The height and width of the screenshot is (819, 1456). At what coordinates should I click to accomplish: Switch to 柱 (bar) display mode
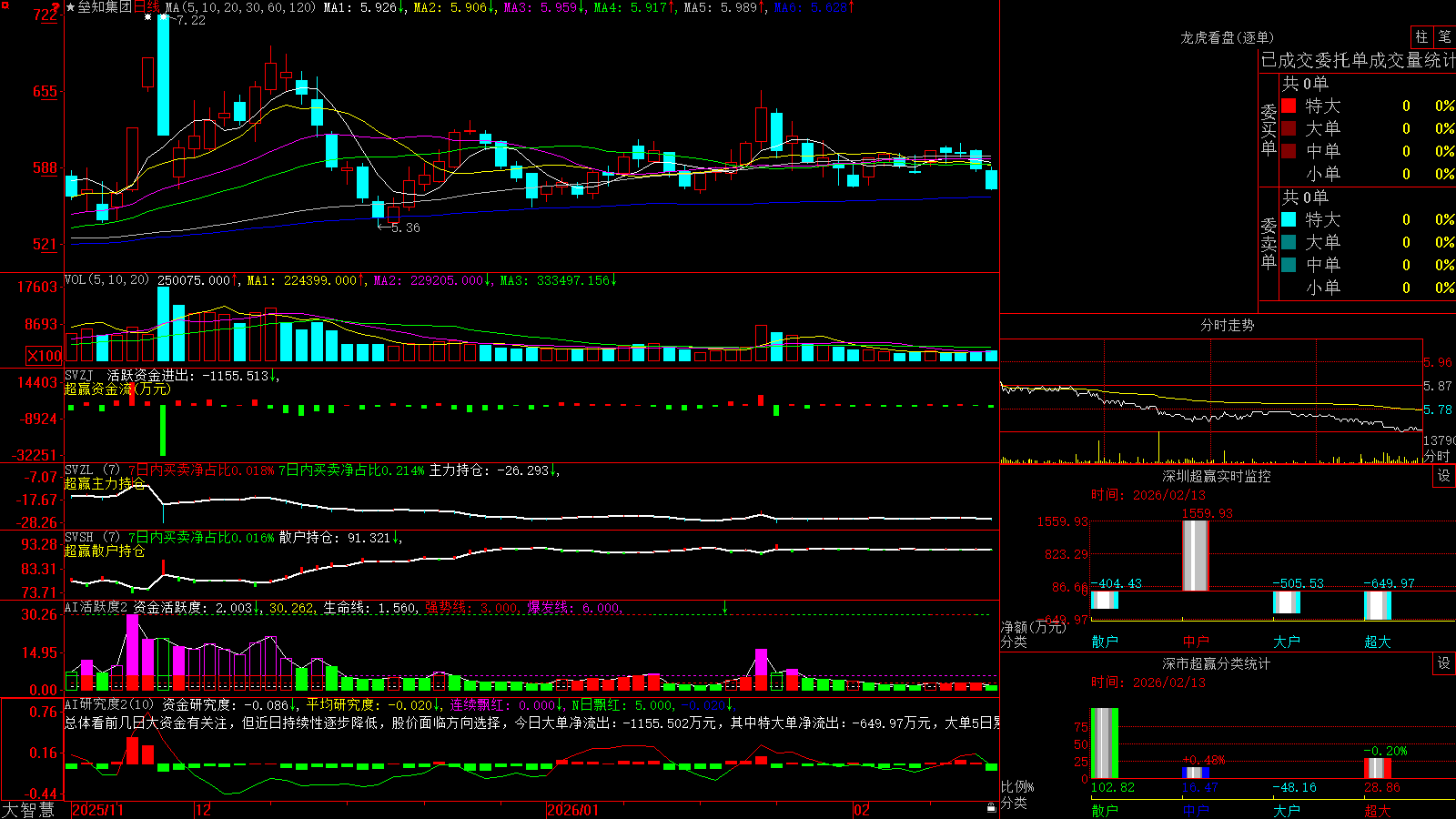pyautogui.click(x=1421, y=36)
